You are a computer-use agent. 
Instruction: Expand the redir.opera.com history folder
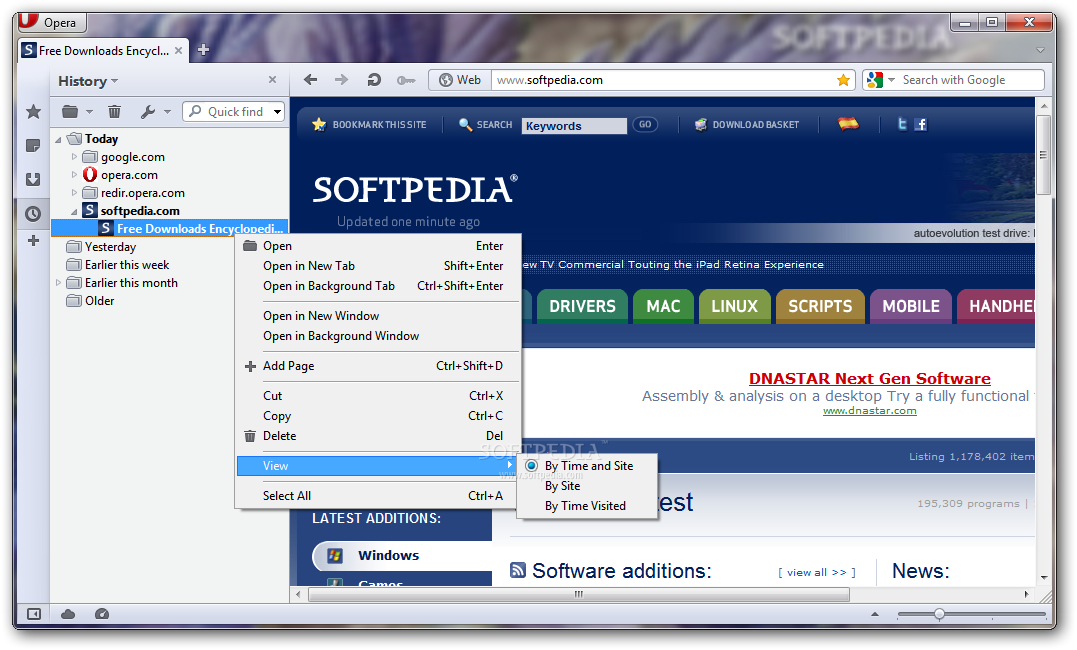pos(74,192)
